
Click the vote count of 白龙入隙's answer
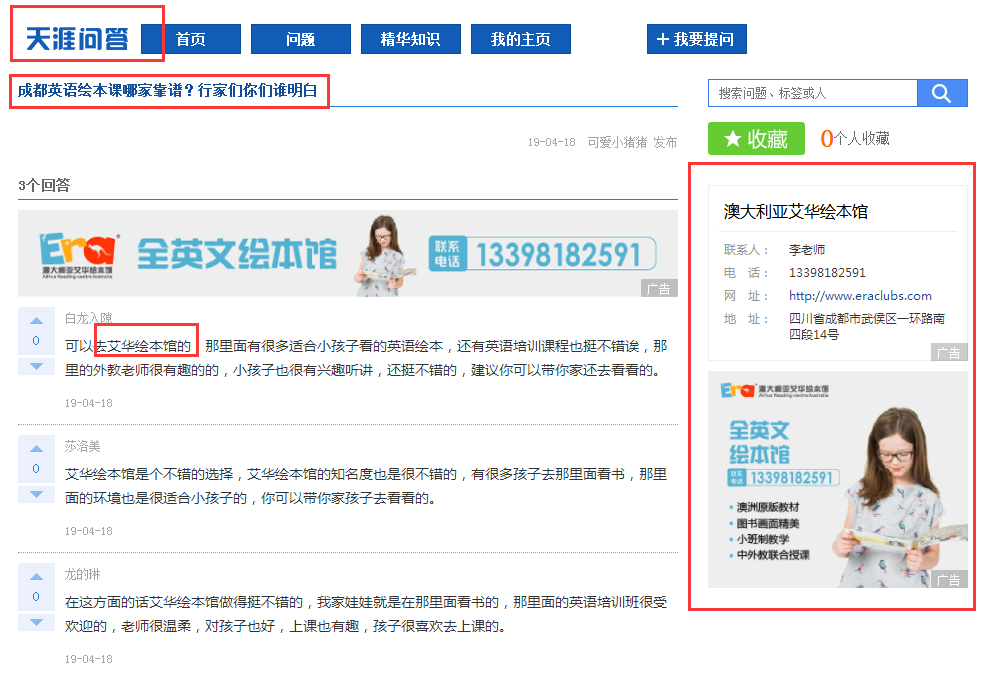click(x=36, y=340)
